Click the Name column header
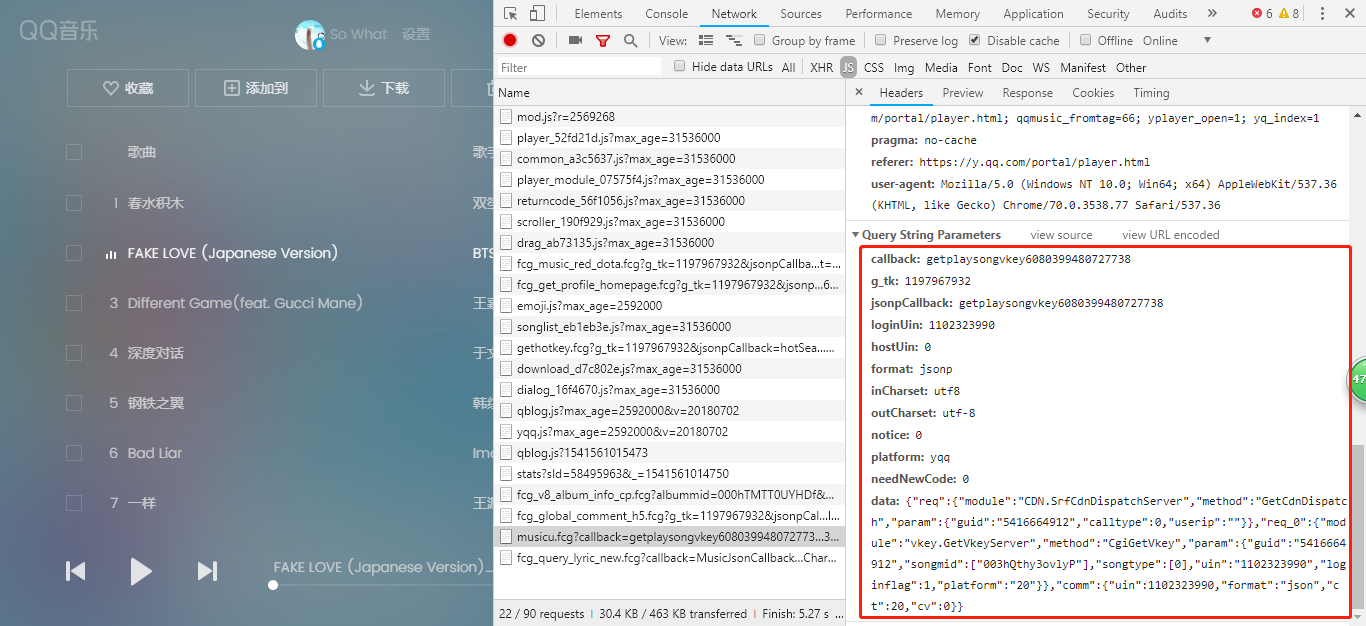Screen dimensions: 1366x626 670,93
